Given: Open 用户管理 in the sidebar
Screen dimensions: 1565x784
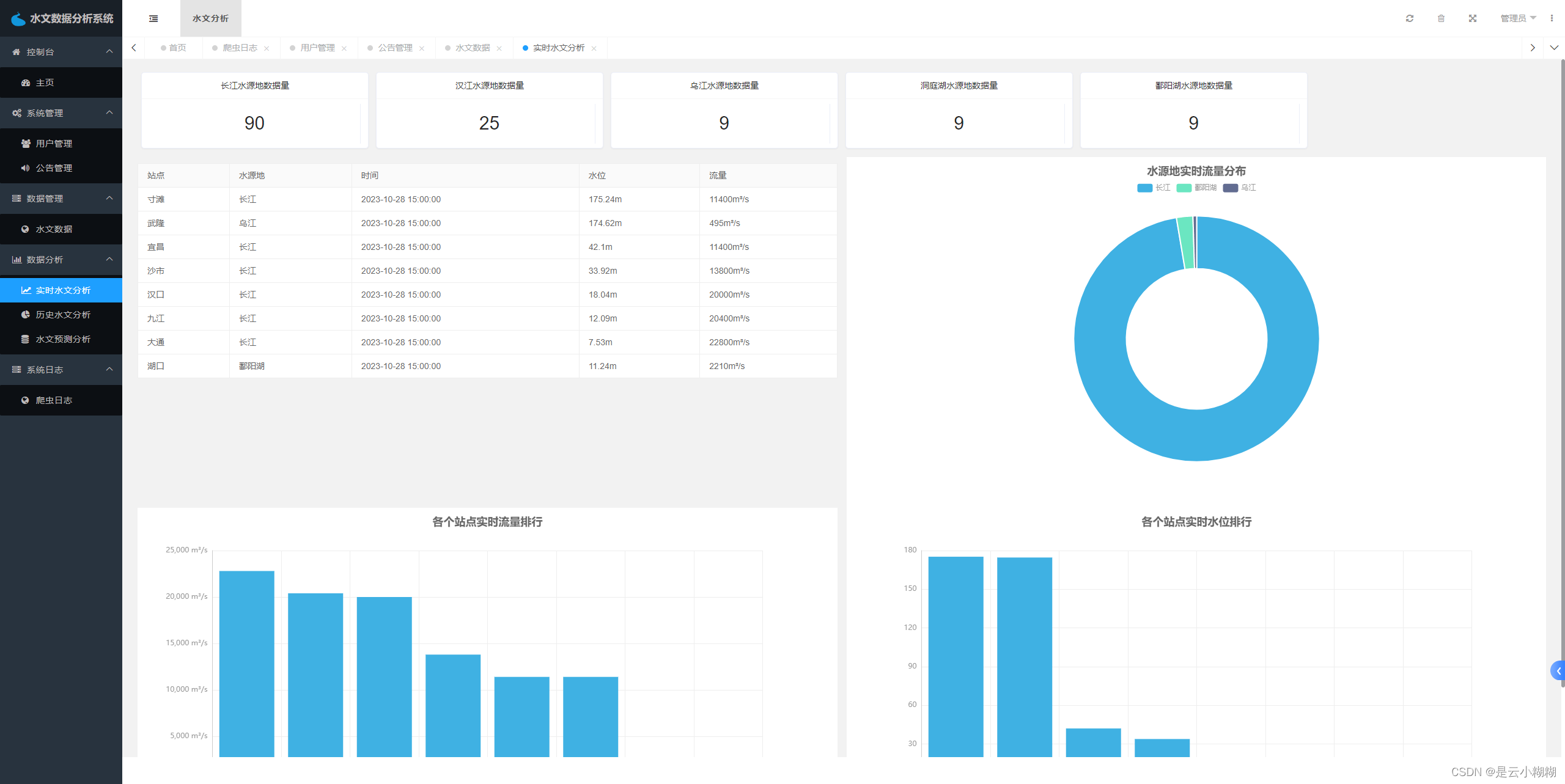Looking at the screenshot, I should click(x=54, y=144).
